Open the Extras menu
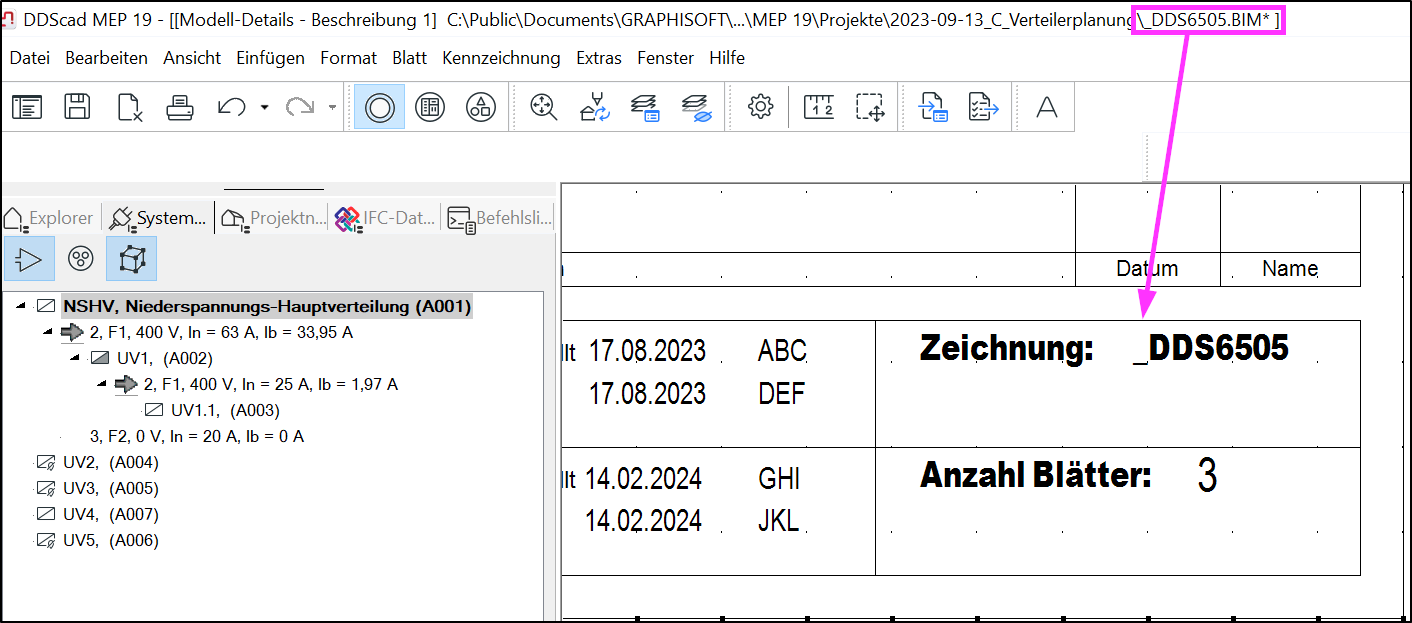 pos(599,58)
